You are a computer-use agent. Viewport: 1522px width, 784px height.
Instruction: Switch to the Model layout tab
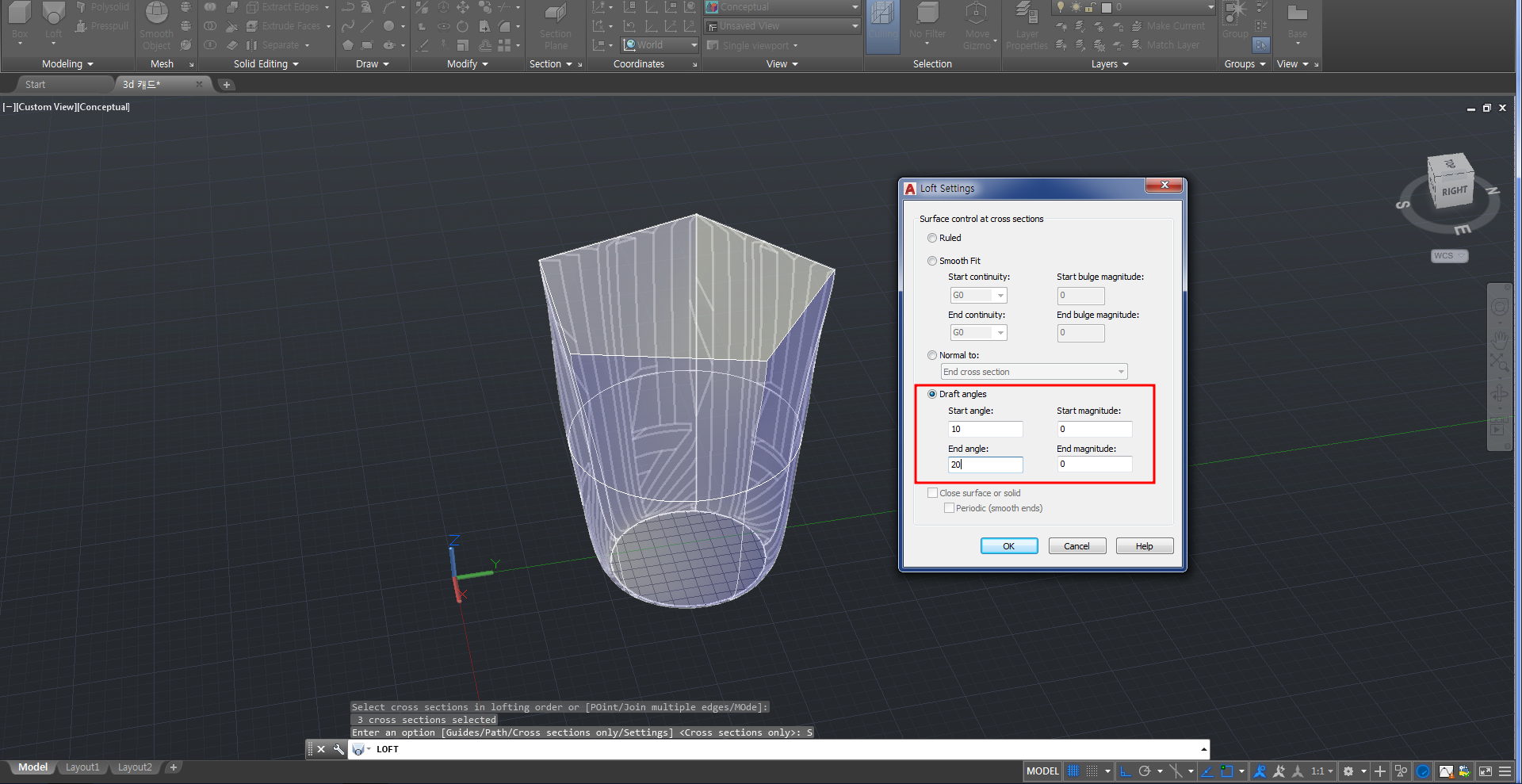(x=33, y=767)
